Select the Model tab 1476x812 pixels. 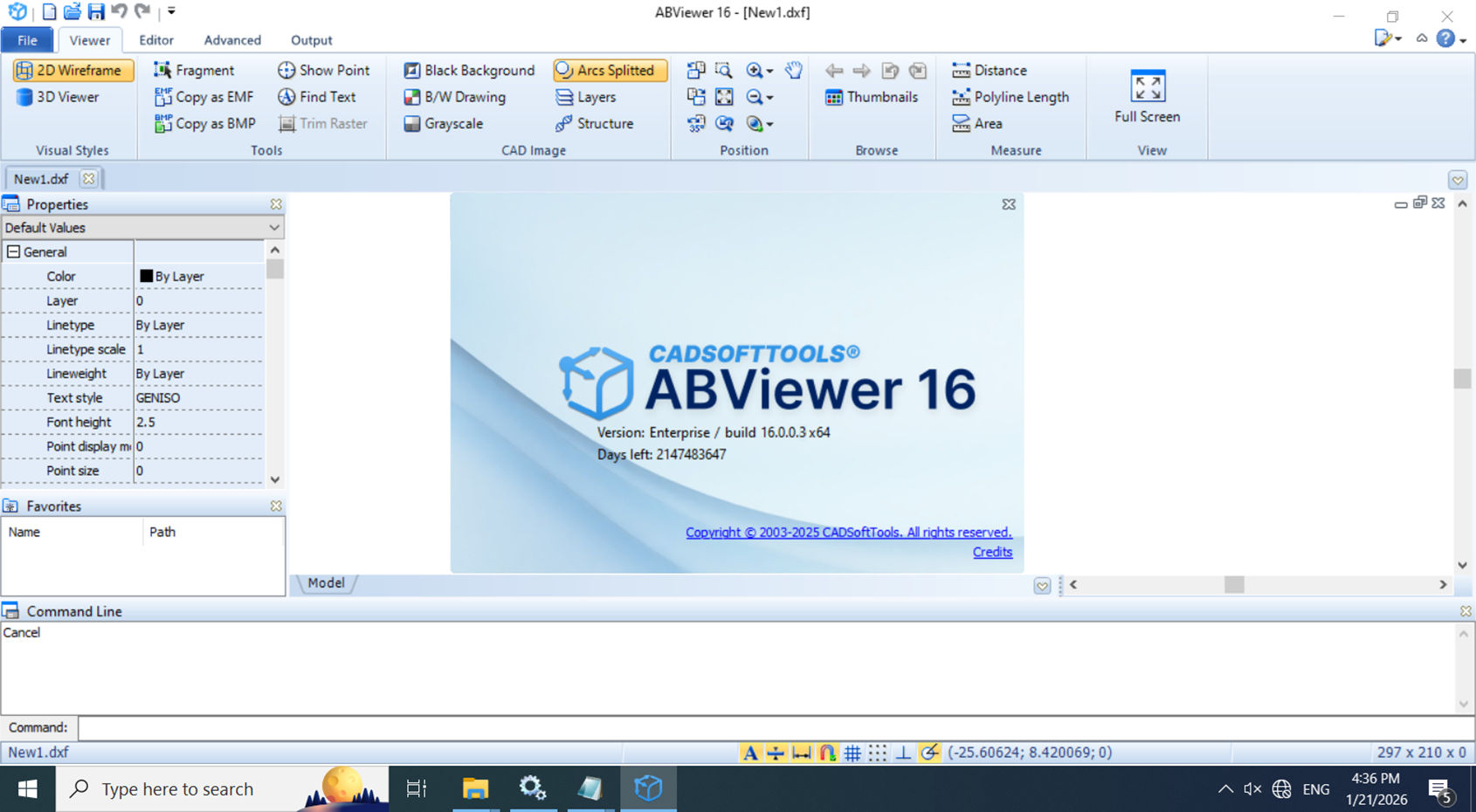point(326,582)
